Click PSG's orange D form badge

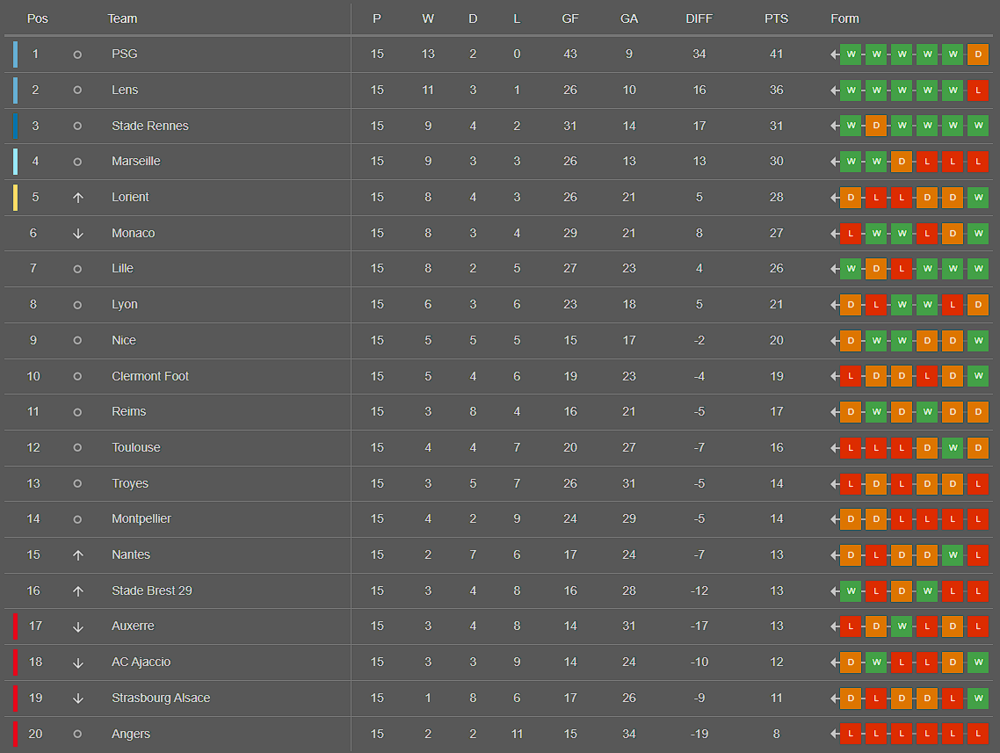[978, 54]
